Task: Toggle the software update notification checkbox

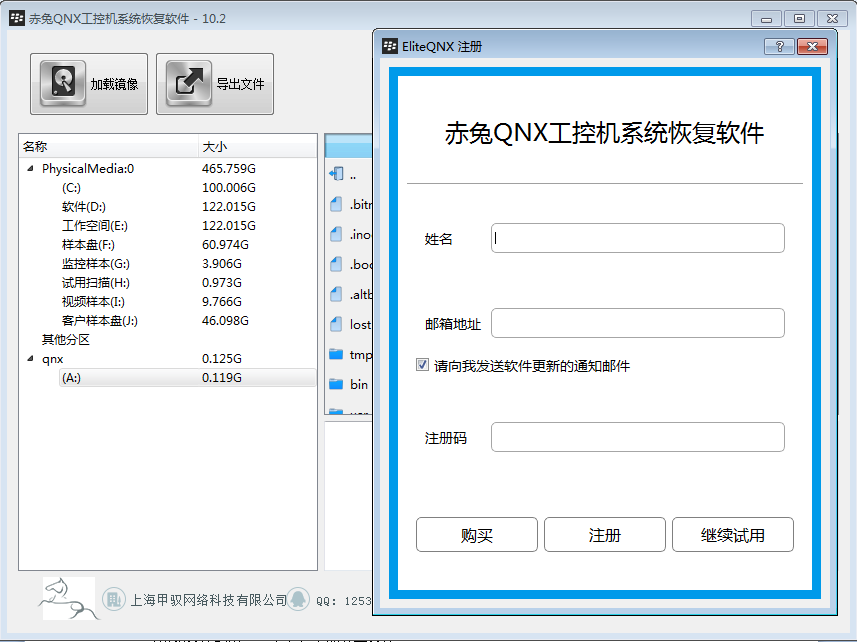Action: pyautogui.click(x=422, y=364)
